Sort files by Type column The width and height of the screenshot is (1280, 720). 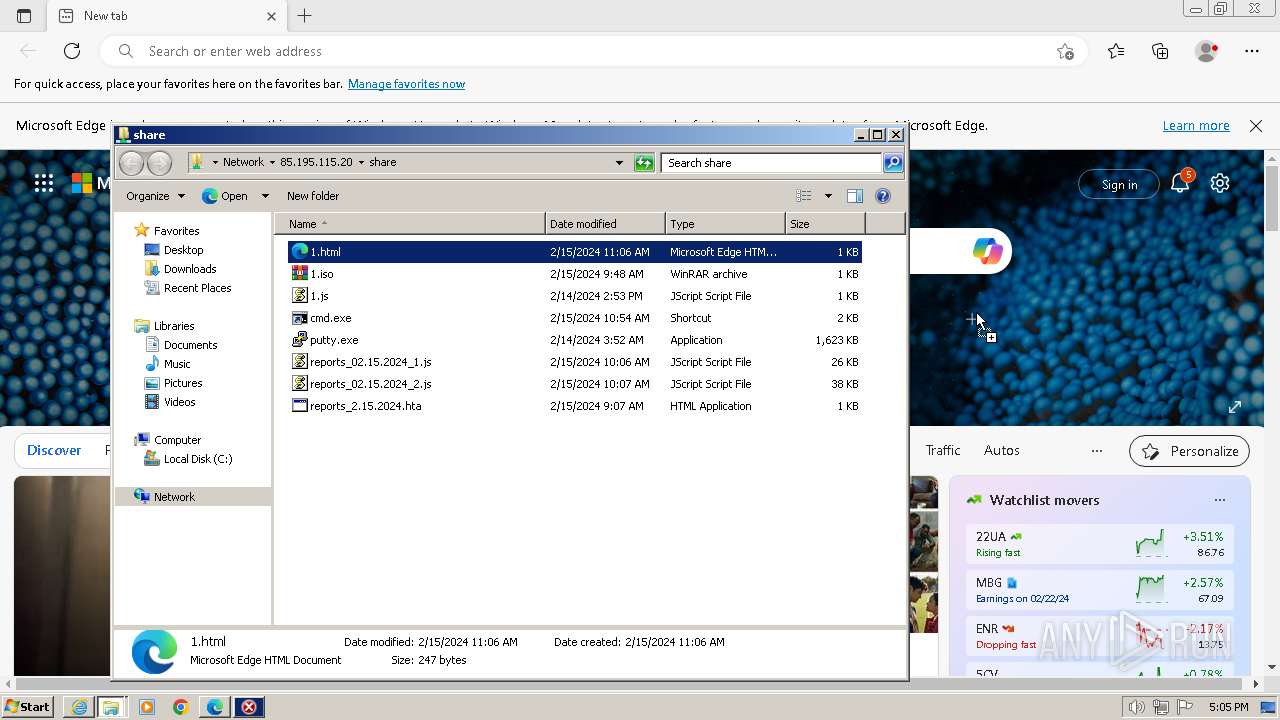click(x=725, y=224)
